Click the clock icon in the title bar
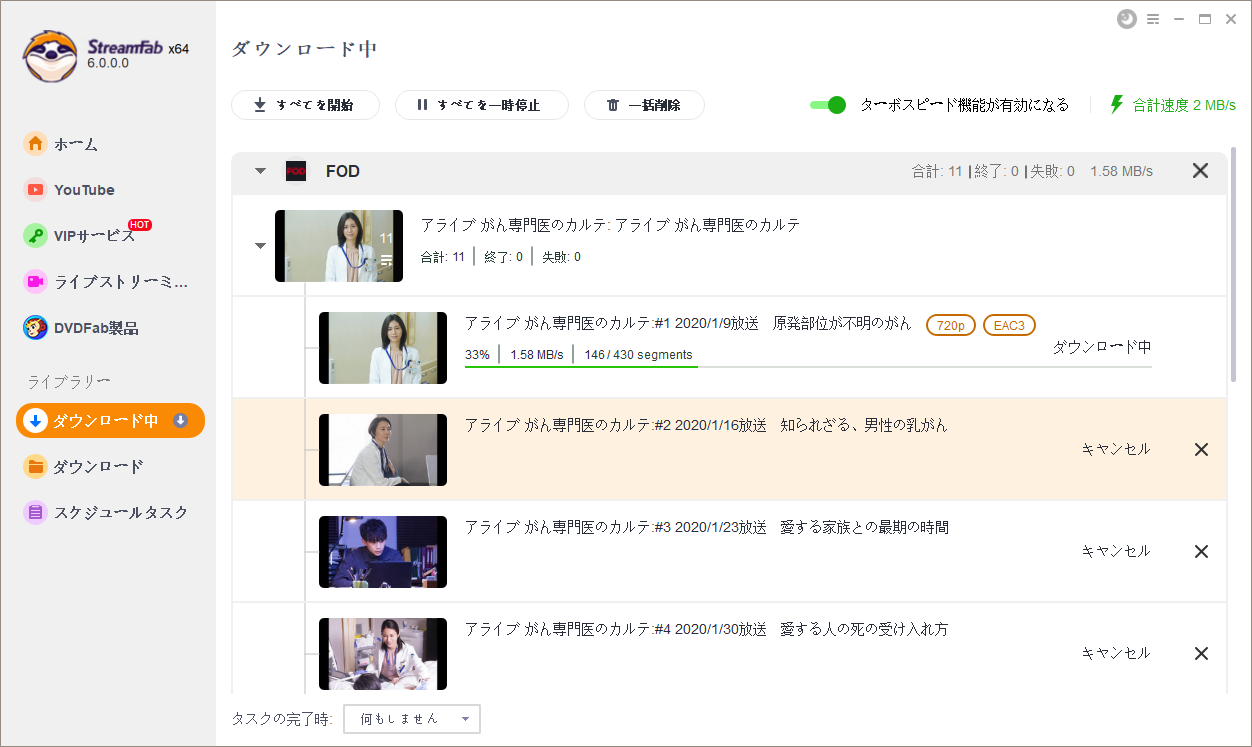This screenshot has width=1252, height=747. (x=1127, y=19)
